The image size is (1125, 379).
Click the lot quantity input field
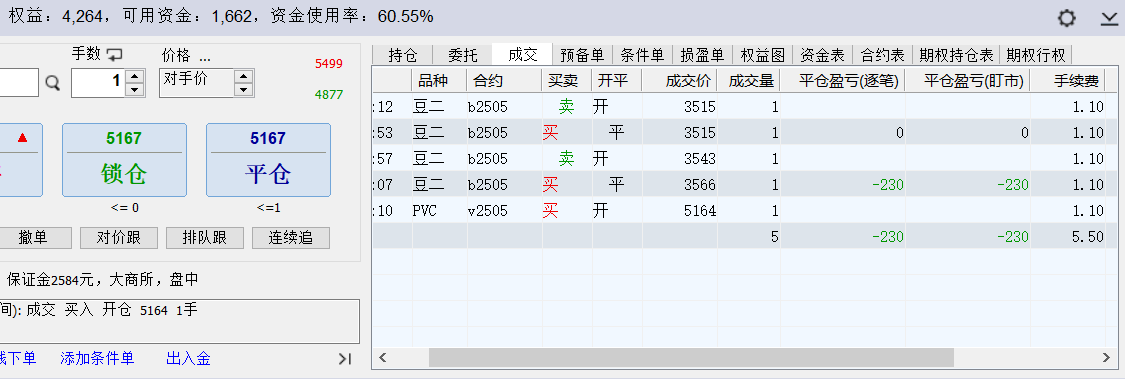98,83
